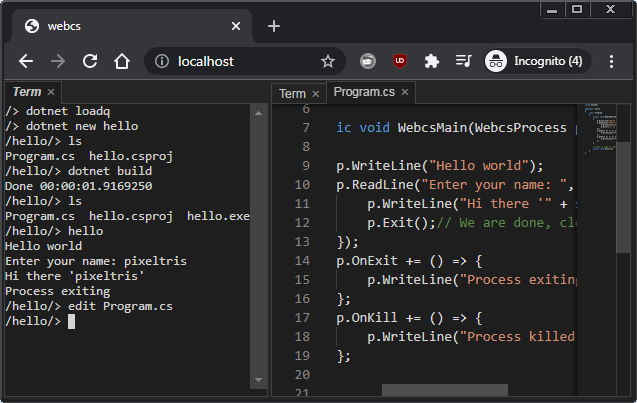The width and height of the screenshot is (637, 403).
Task: Bookmark this page with the star
Action: [328, 61]
